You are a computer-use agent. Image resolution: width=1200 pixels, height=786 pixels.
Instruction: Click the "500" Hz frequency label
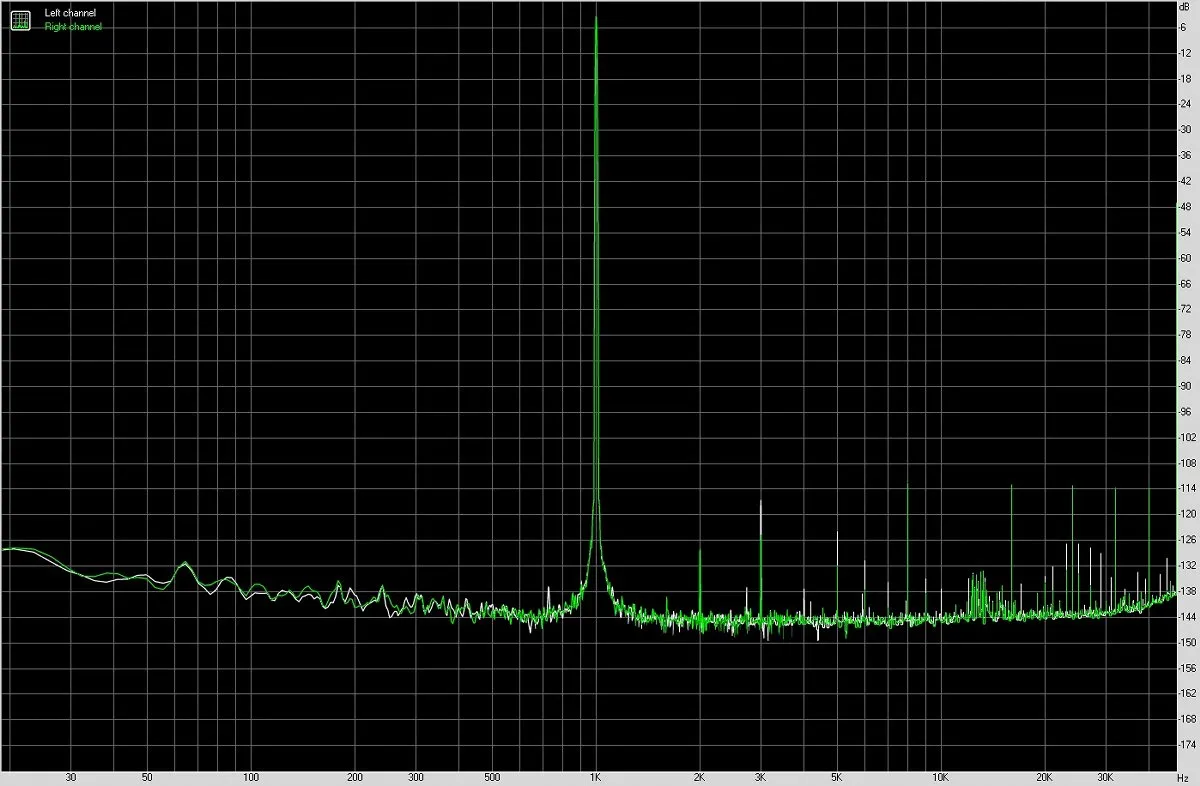pos(491,777)
